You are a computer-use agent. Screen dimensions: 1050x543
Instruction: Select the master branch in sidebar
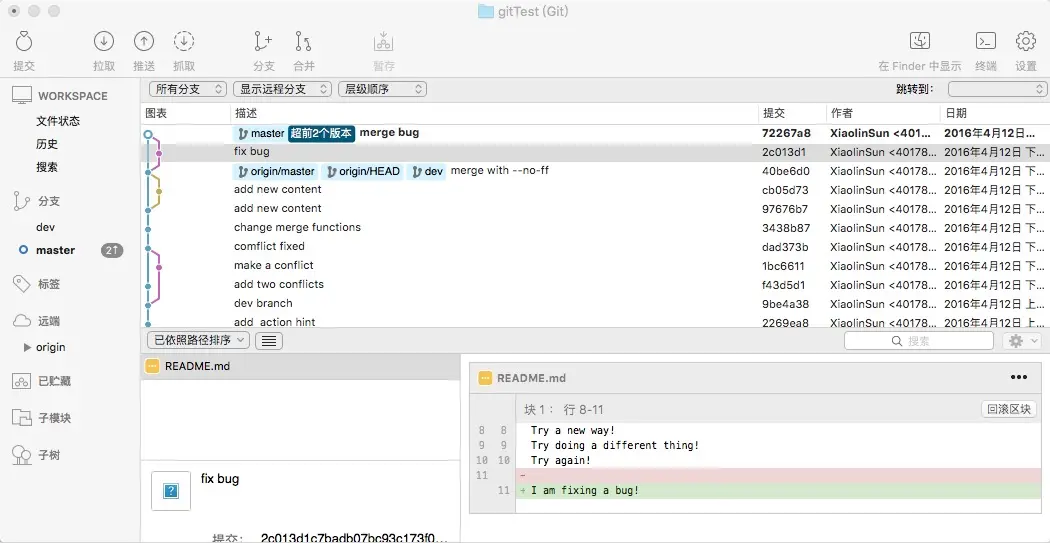(x=56, y=250)
